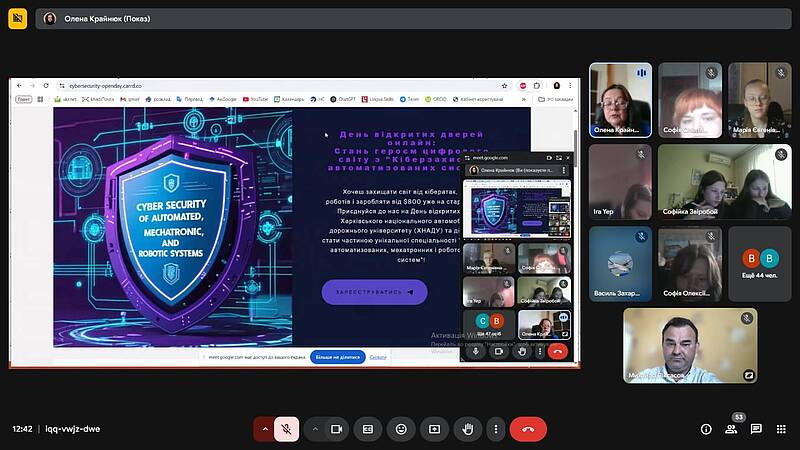The height and width of the screenshot is (450, 800).
Task: Open the activities grid panel
Action: click(x=781, y=429)
